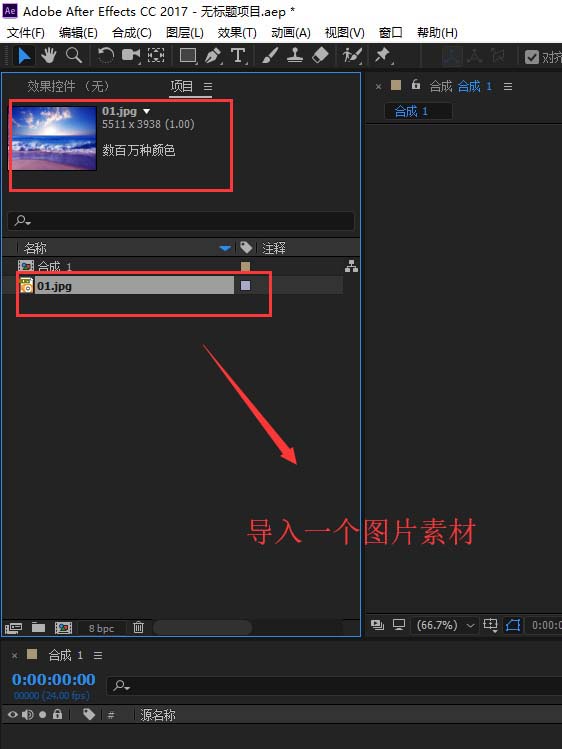Open the 动画(A) menu
The width and height of the screenshot is (562, 749).
coord(291,32)
